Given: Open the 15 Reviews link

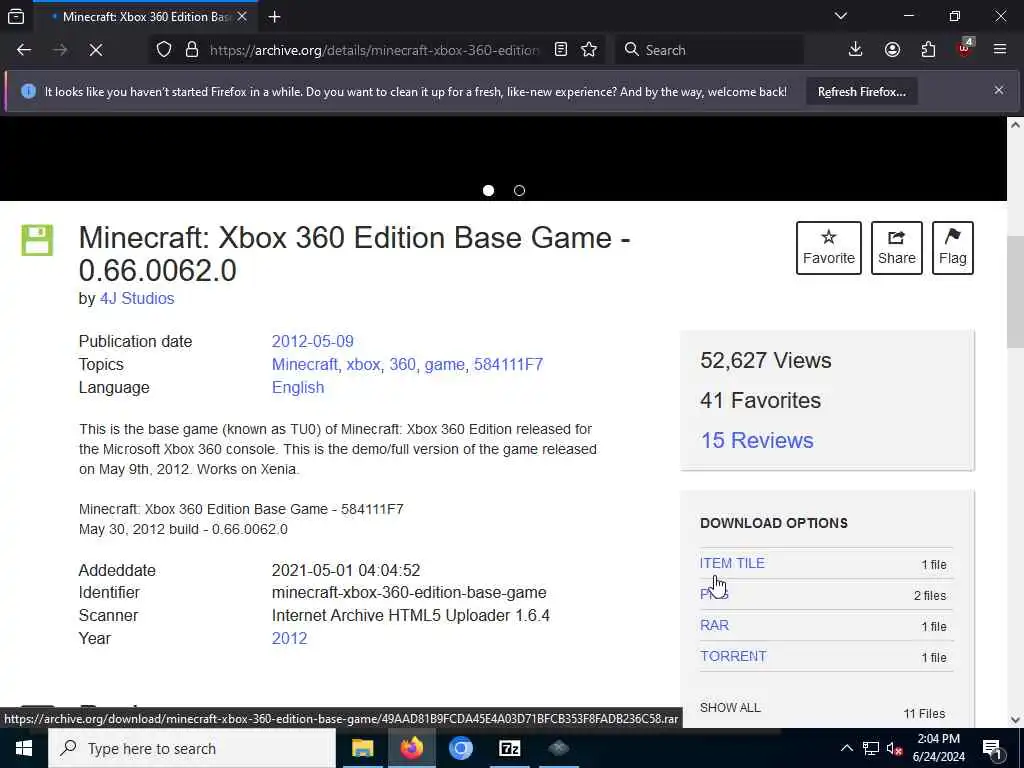Looking at the screenshot, I should (757, 440).
